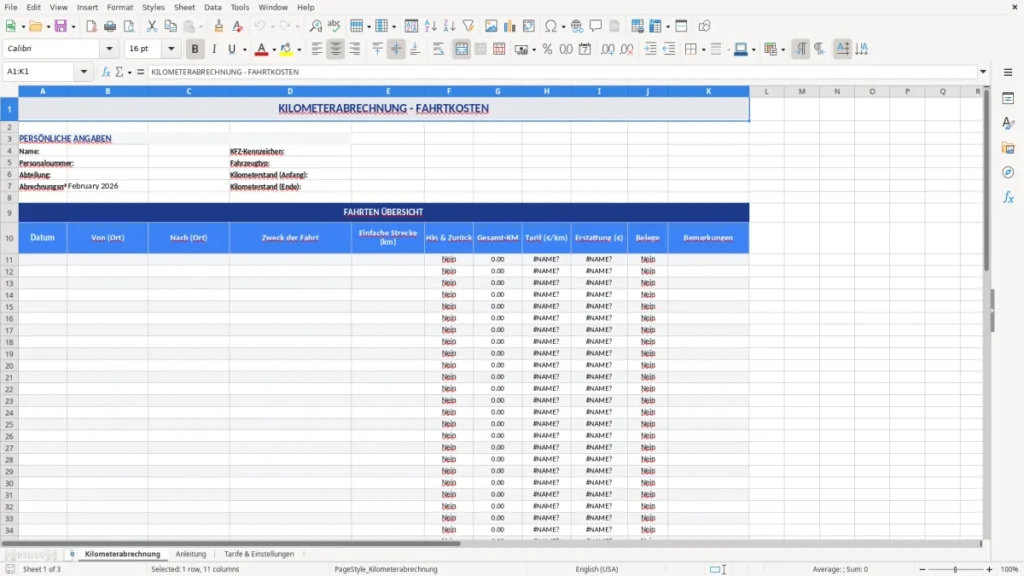Switch to Tarife & Einstellungen sheet tab
The image size is (1024, 576).
pyautogui.click(x=259, y=554)
